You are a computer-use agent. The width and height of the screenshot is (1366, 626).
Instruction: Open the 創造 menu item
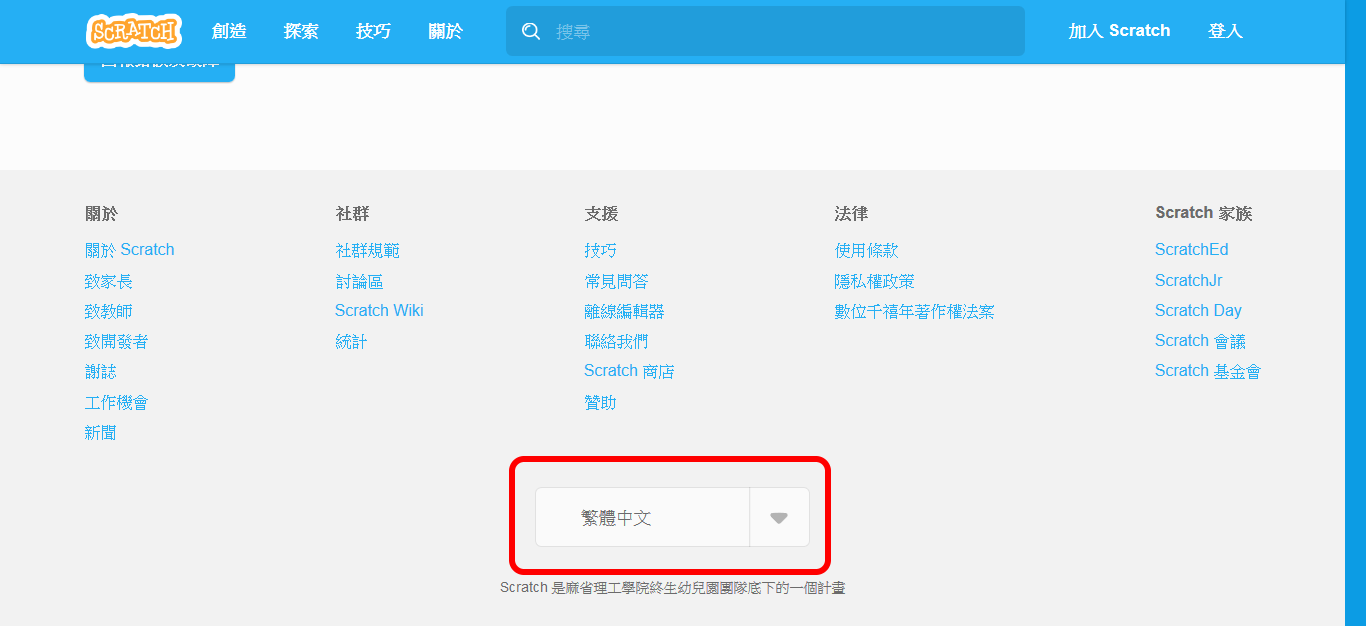[x=229, y=31]
